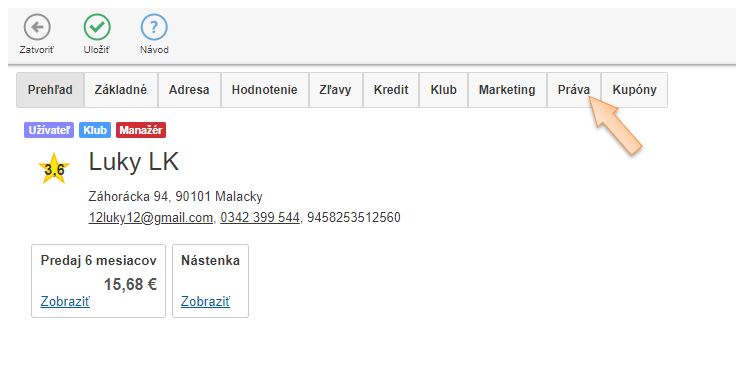Select the blue Klub badge
The image size is (742, 370).
tap(95, 130)
